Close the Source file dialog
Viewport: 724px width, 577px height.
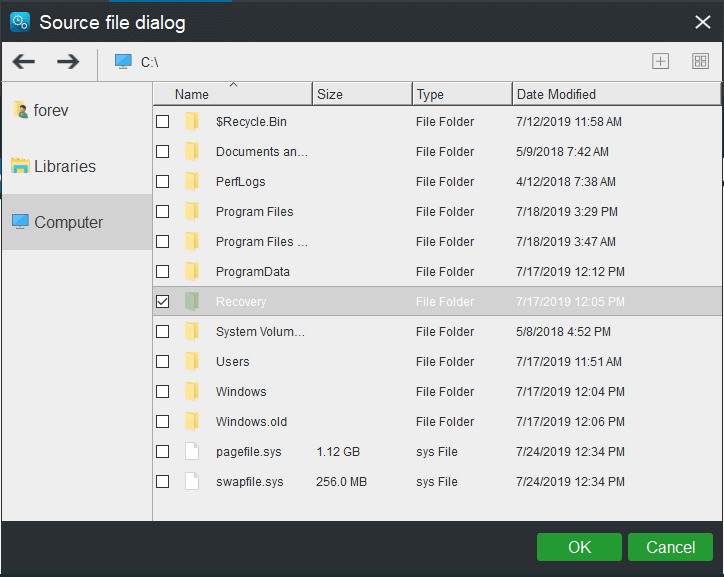(702, 21)
